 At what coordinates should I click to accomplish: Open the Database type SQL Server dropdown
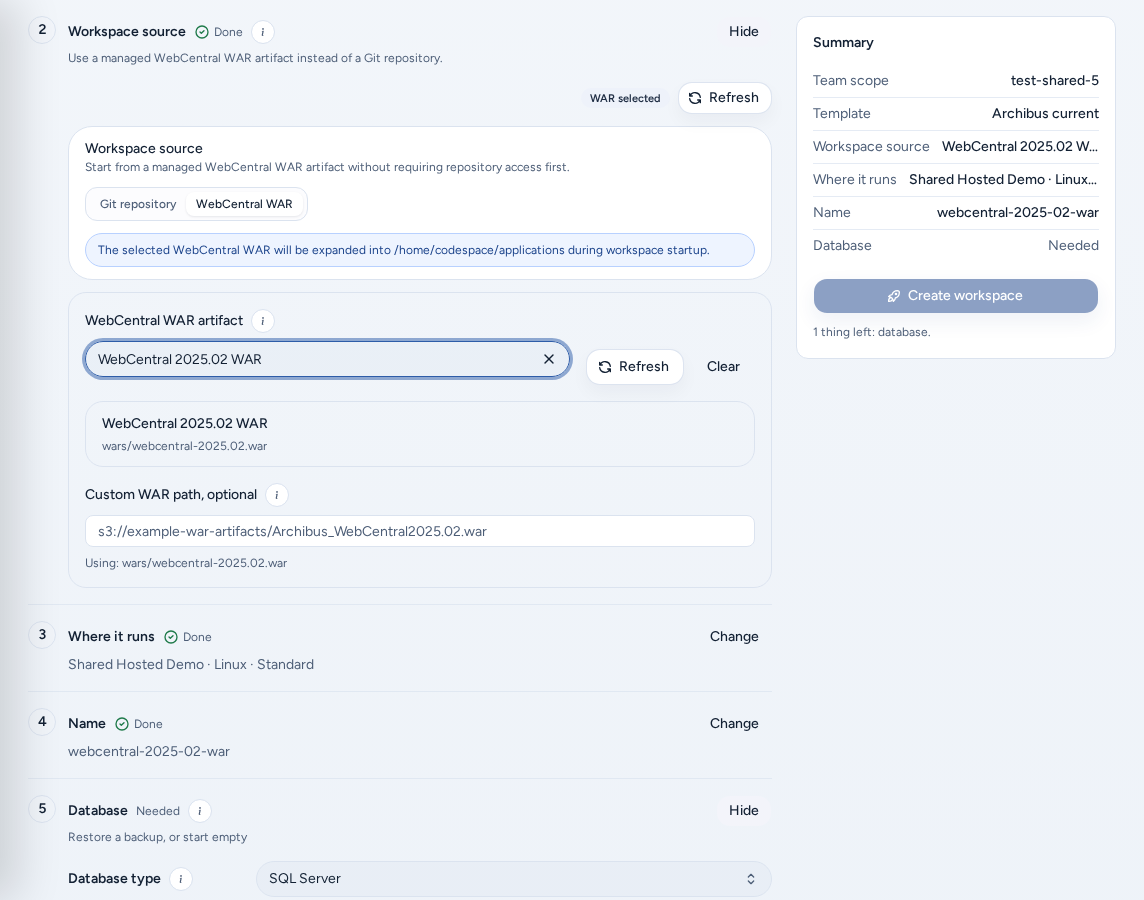[x=514, y=879]
